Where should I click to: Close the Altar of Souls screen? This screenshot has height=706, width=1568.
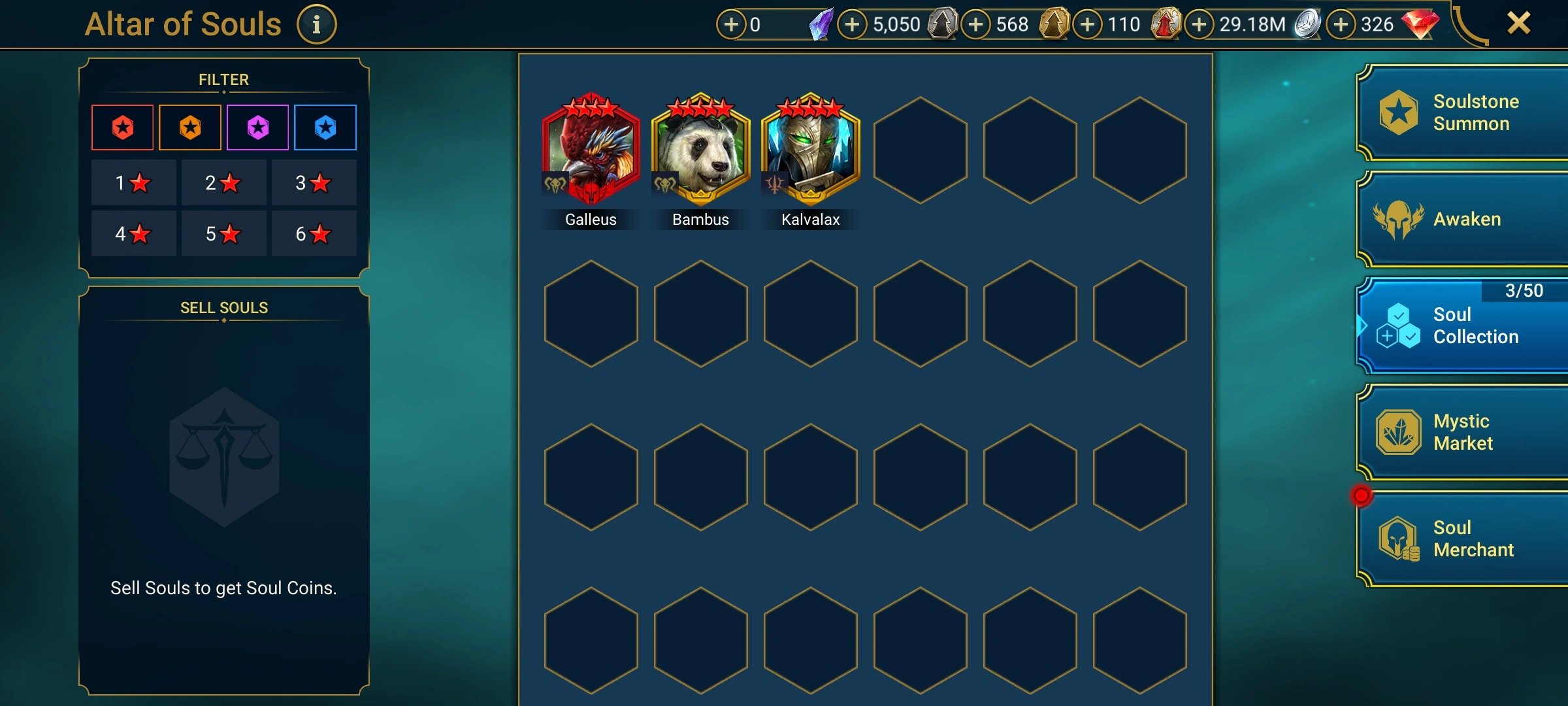[x=1519, y=24]
